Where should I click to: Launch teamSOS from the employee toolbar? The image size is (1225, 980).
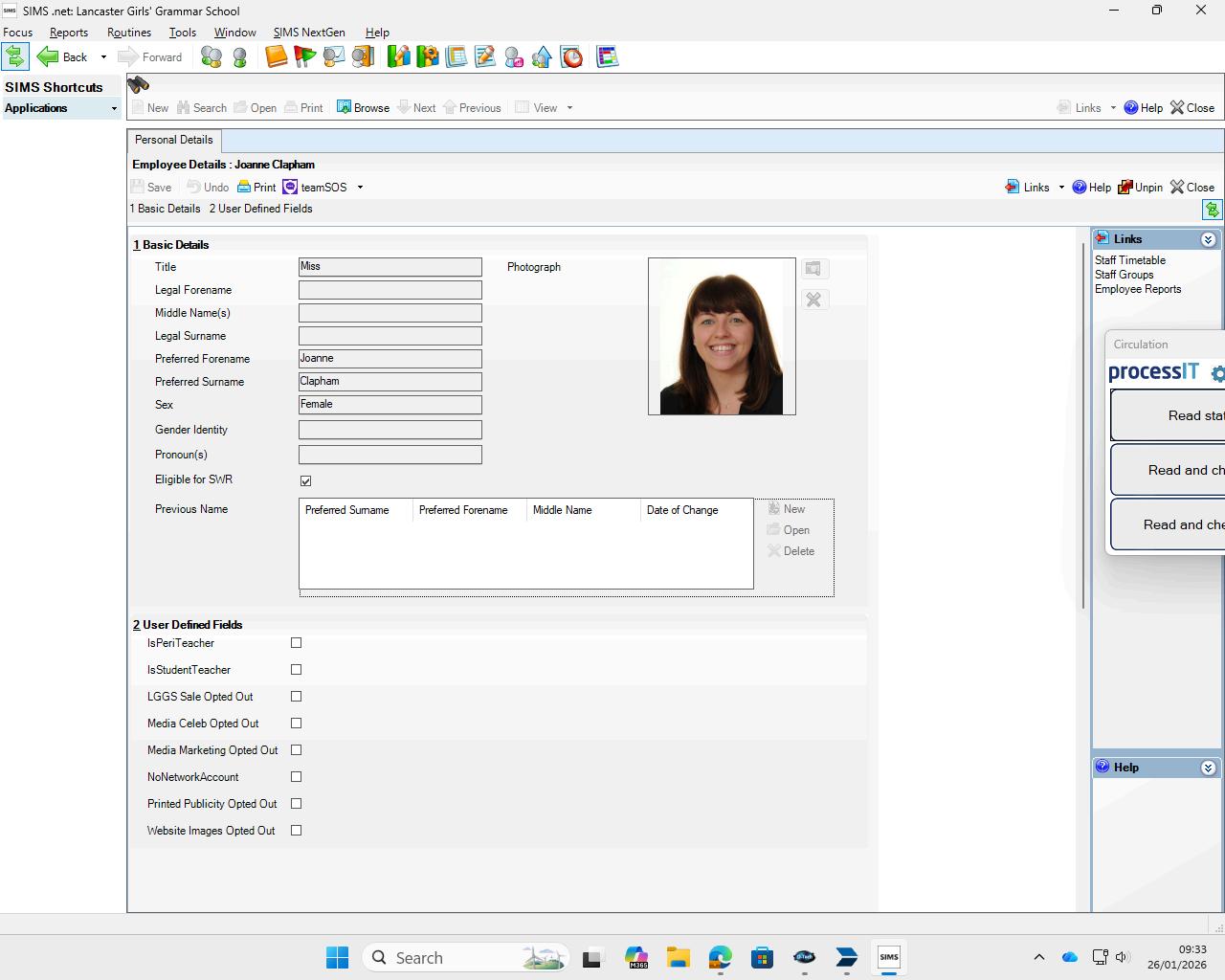[315, 187]
